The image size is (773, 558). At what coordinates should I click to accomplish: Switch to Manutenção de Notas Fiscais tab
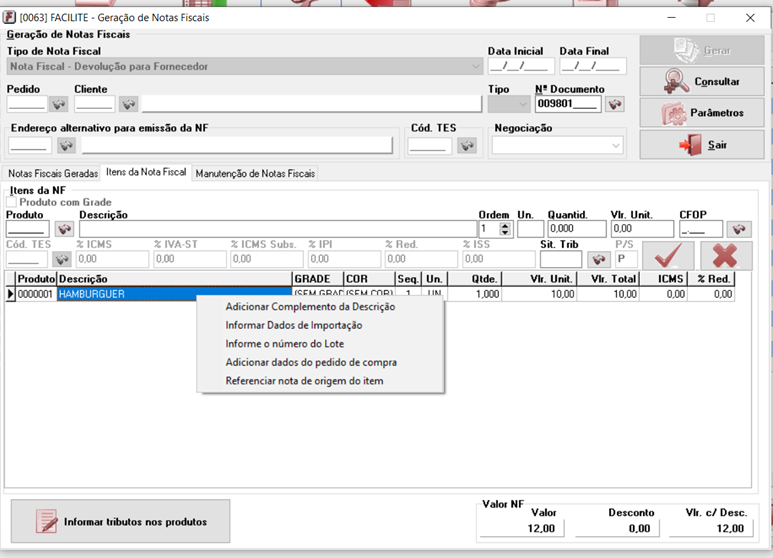(x=255, y=174)
